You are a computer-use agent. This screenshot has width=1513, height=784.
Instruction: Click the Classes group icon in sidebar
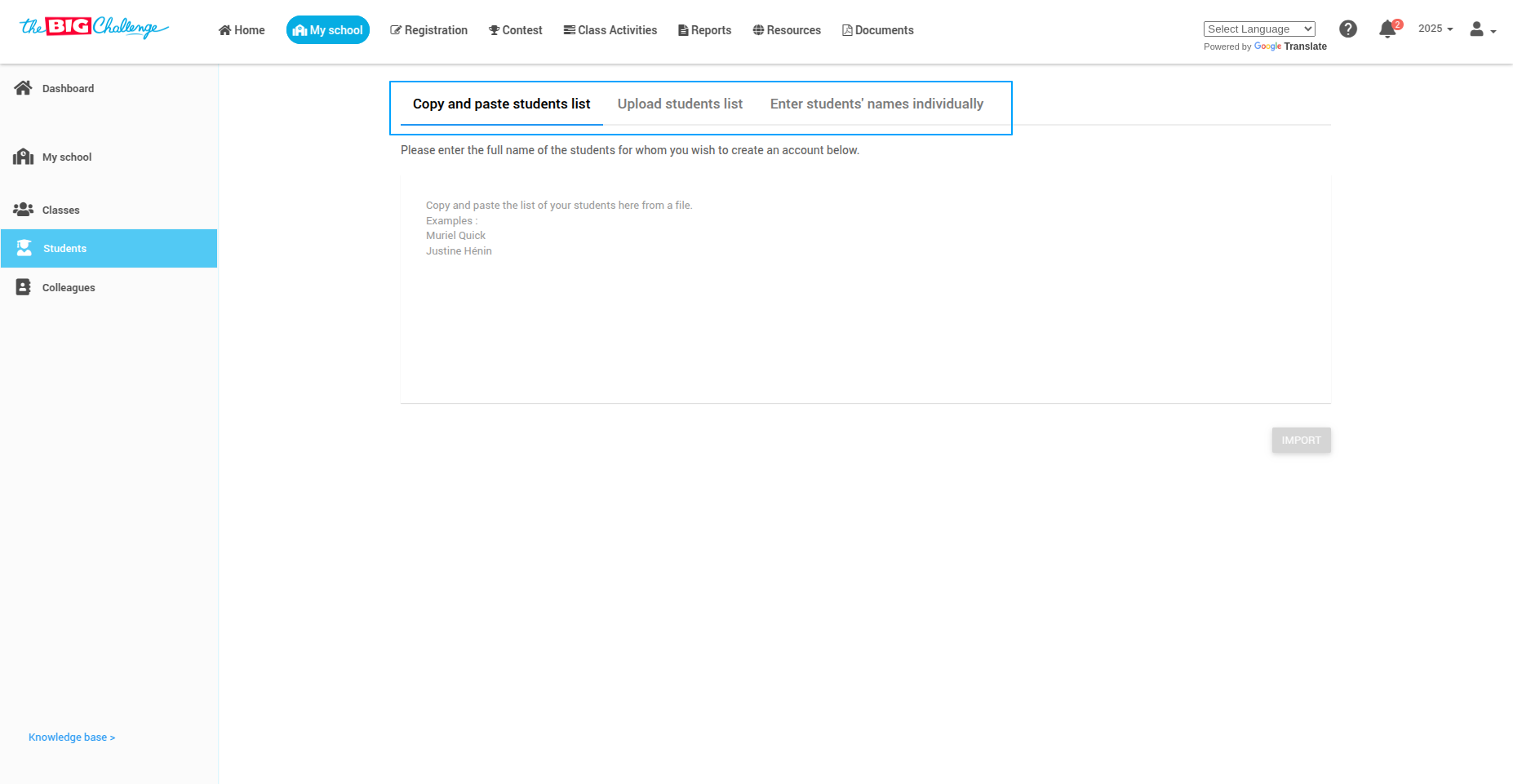(23, 210)
